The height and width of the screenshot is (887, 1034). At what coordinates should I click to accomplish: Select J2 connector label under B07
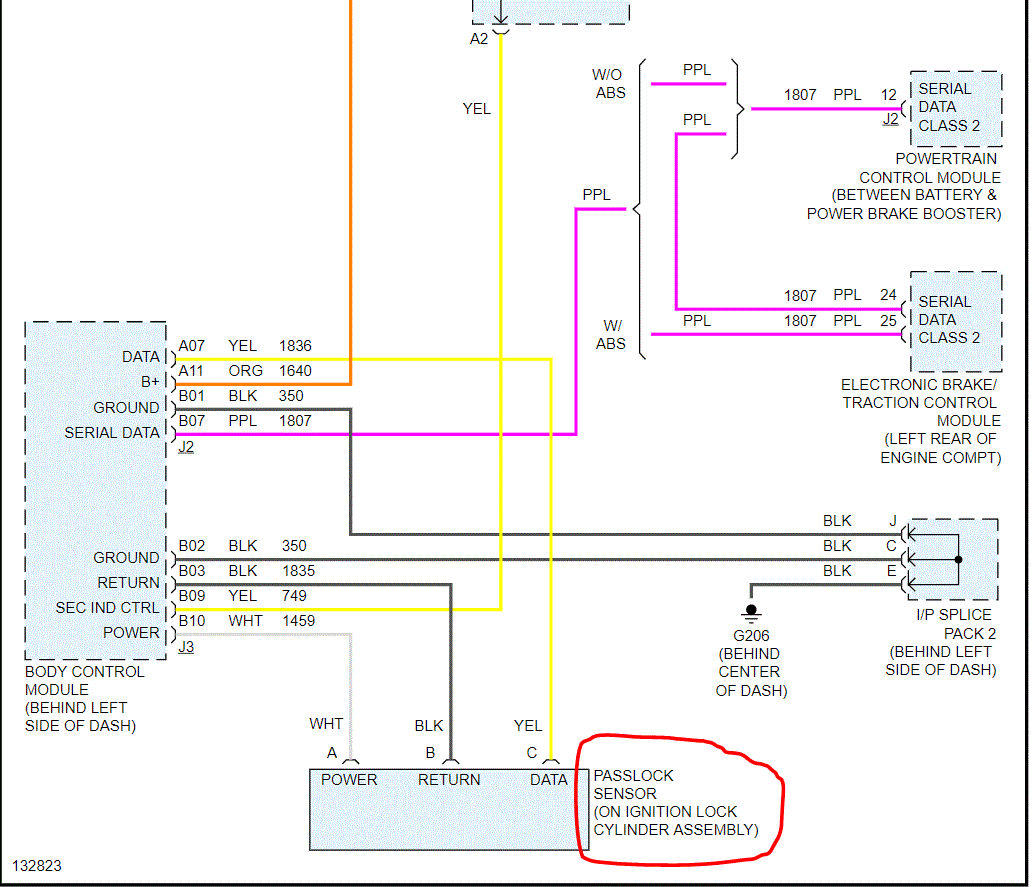(x=186, y=446)
